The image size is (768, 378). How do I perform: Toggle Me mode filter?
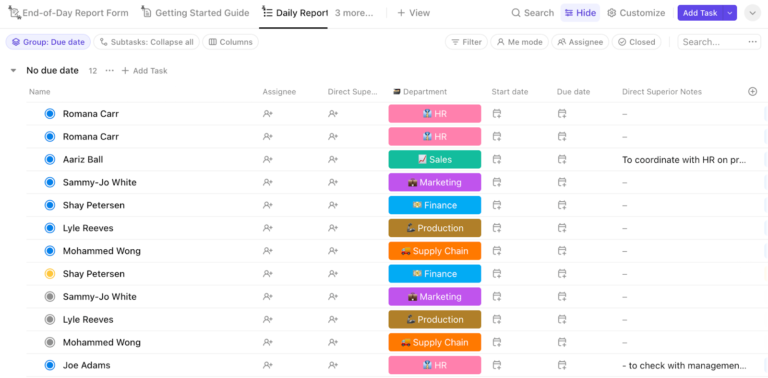[520, 42]
